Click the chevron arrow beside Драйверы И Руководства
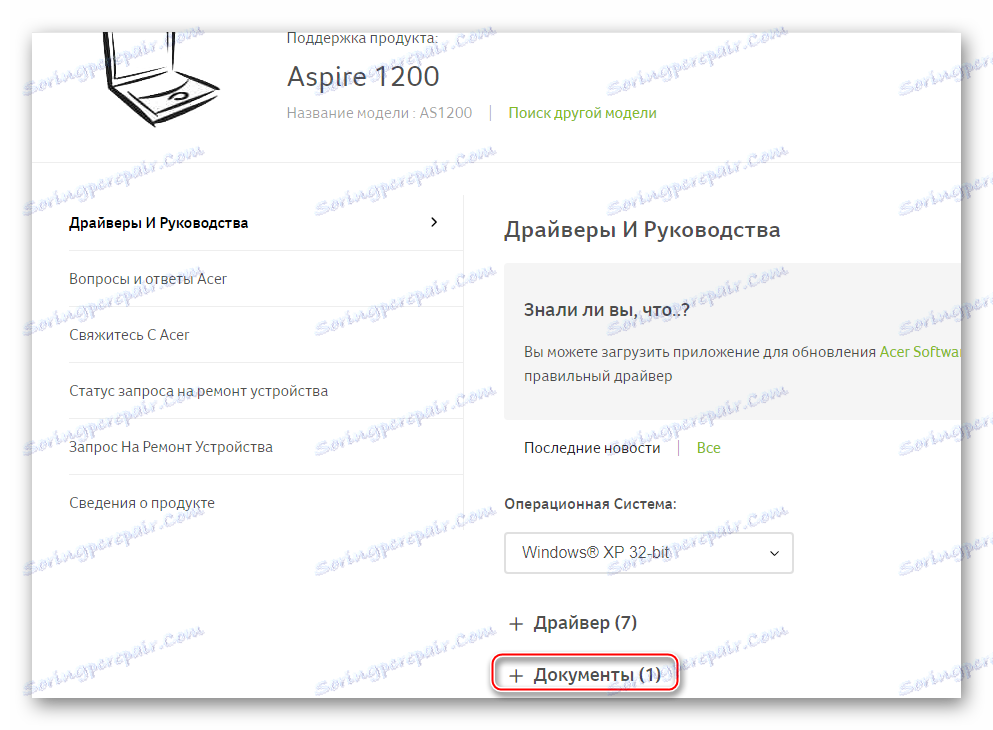The image size is (993, 730). click(x=434, y=222)
